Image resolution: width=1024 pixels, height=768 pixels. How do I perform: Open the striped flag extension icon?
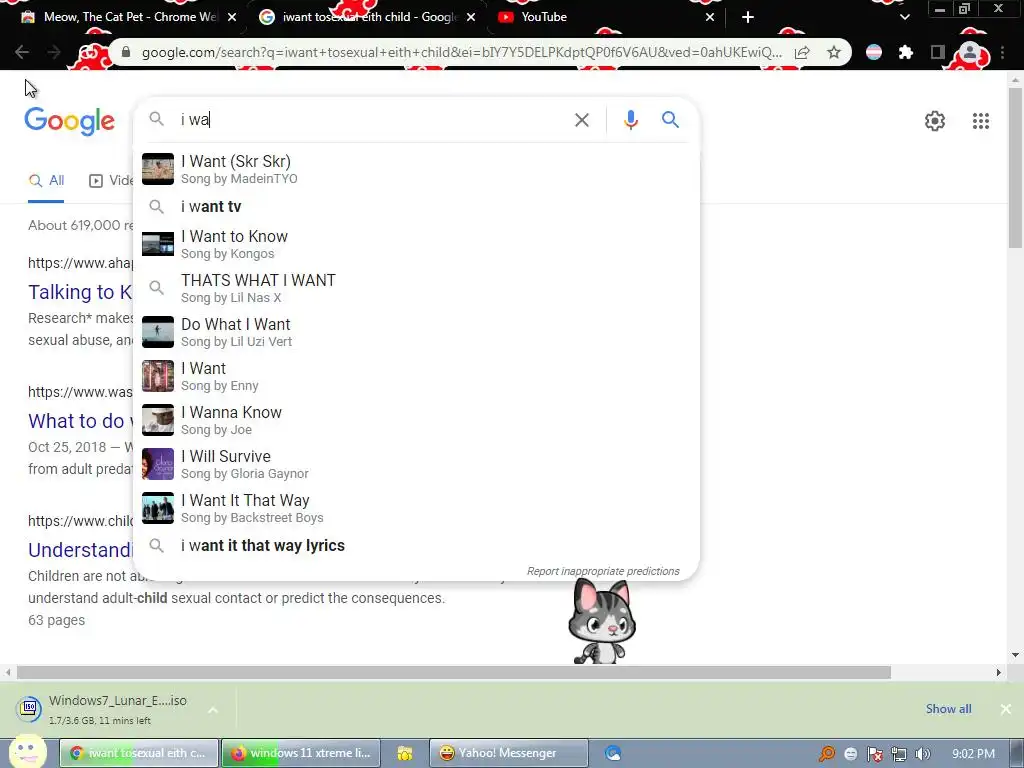(874, 52)
